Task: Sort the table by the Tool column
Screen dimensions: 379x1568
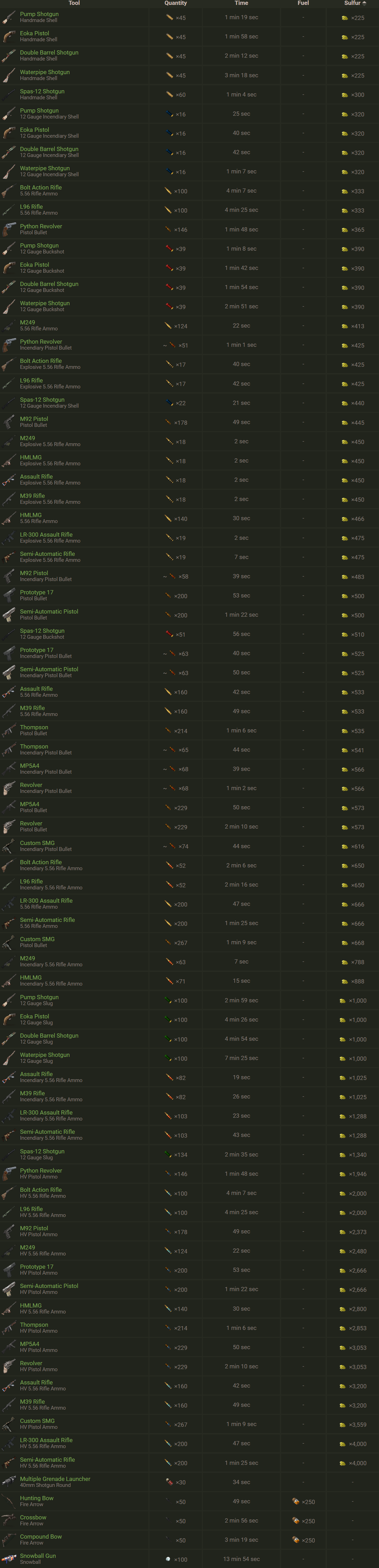Action: point(74,3)
